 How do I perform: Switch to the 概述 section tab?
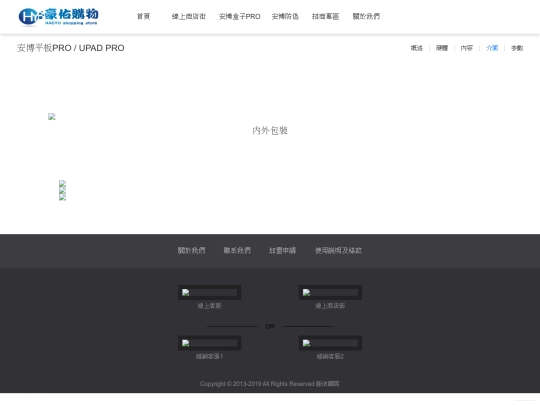417,48
